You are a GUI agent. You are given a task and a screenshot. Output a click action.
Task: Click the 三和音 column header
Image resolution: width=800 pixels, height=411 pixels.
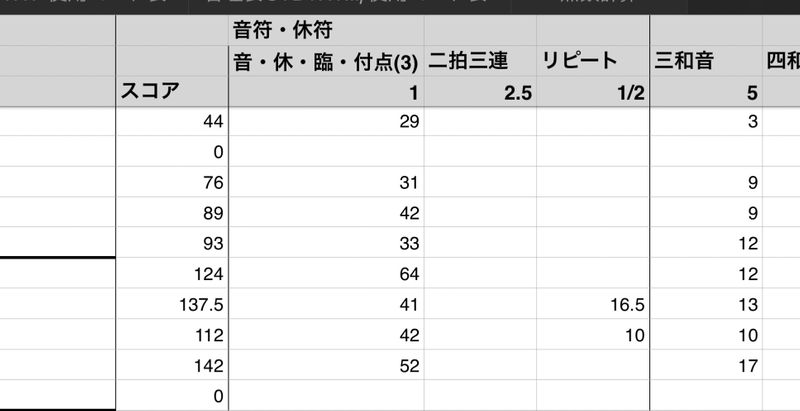(706, 60)
